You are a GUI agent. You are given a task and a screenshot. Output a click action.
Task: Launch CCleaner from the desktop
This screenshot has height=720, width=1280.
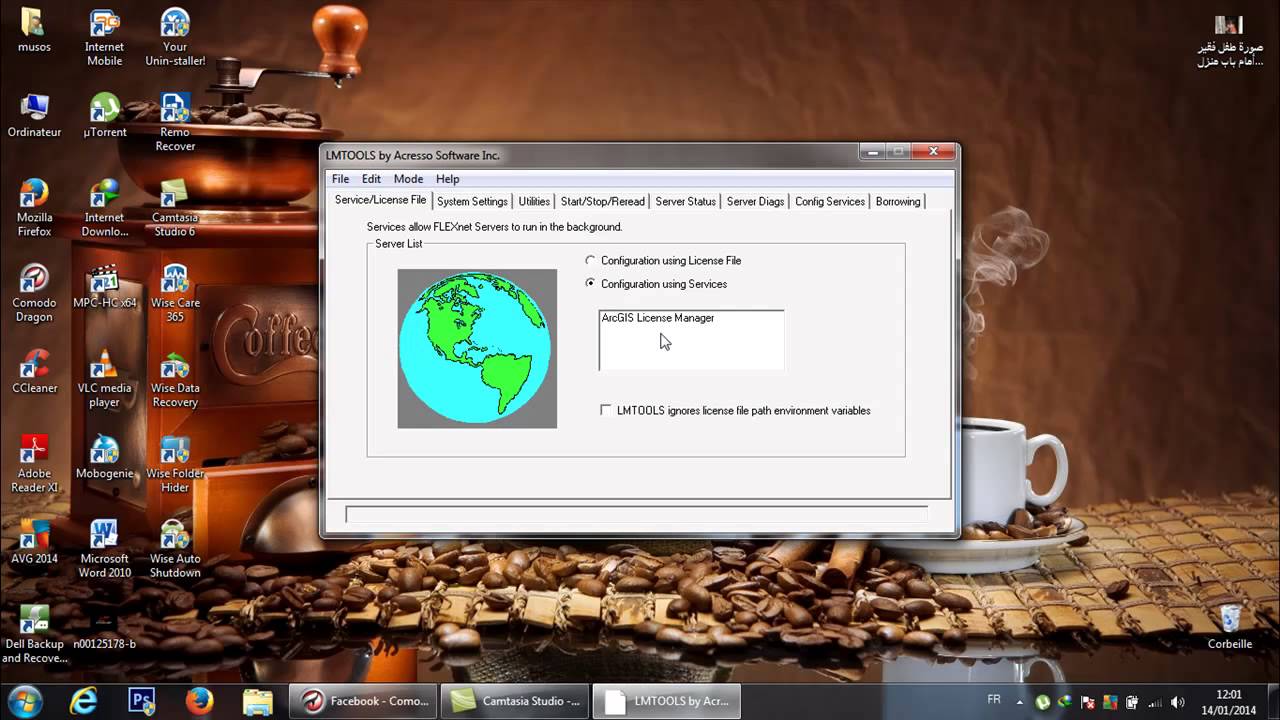coord(34,372)
